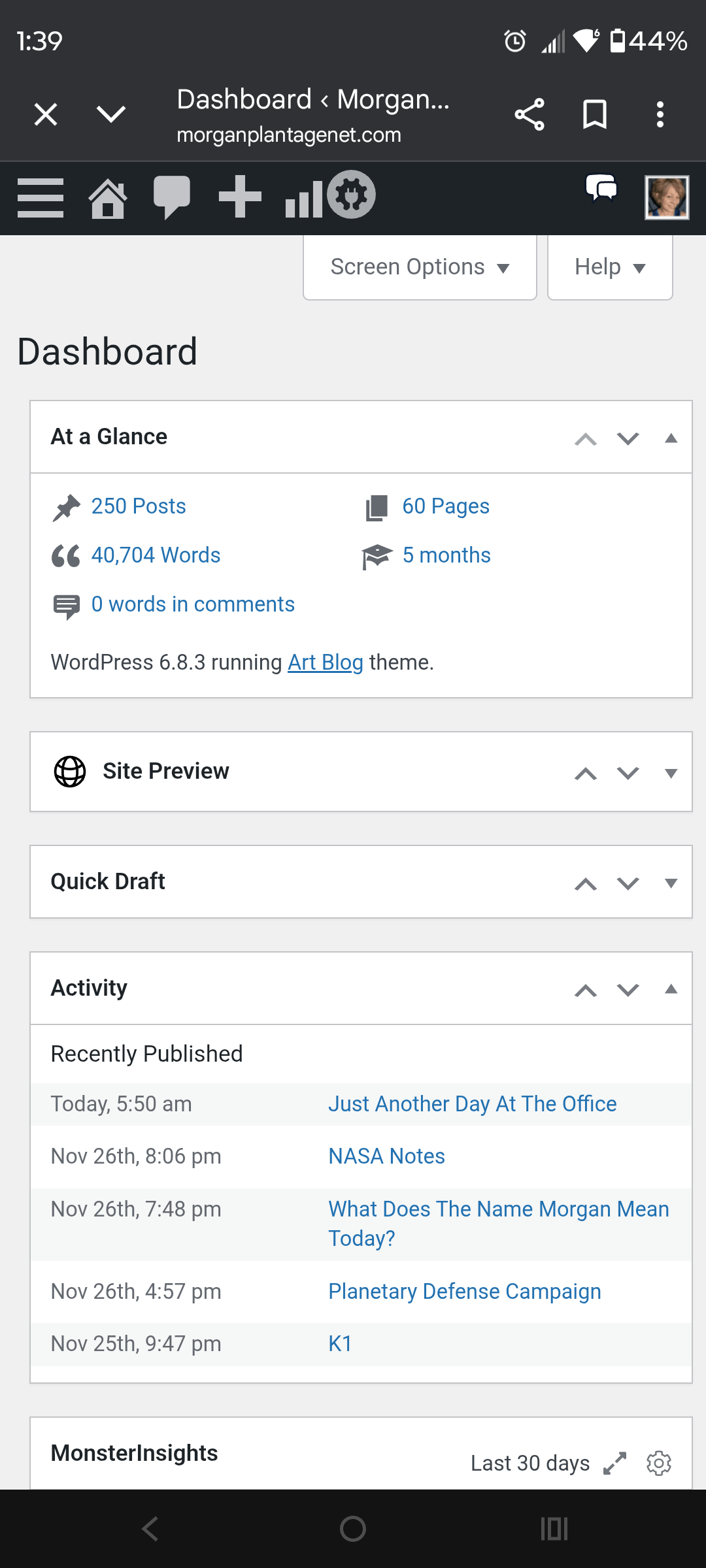Image resolution: width=706 pixels, height=1568 pixels.
Task: Expand the Help dropdown tab
Action: (609, 267)
